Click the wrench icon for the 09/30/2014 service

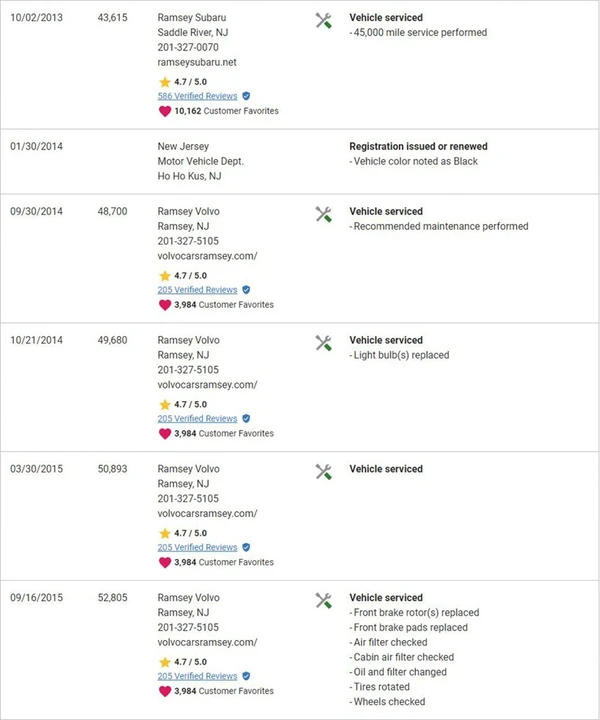[x=324, y=214]
